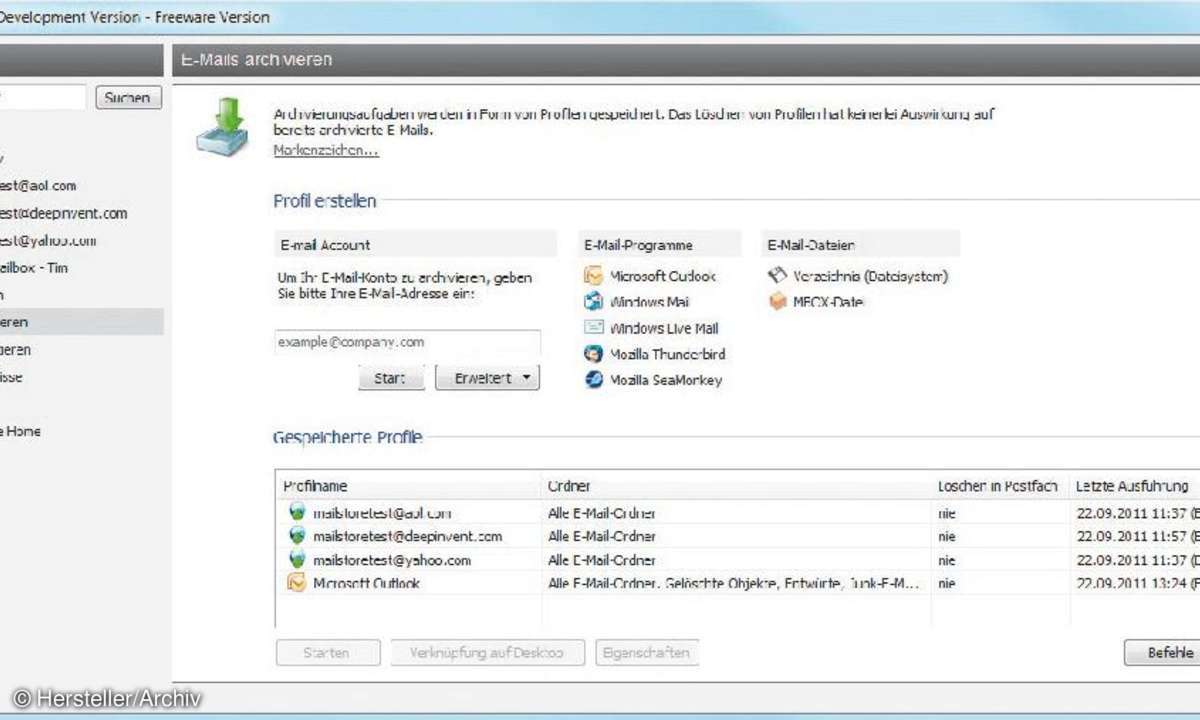Click the Mozilla Thunderbird icon
Image resolution: width=1200 pixels, height=720 pixels.
(594, 354)
